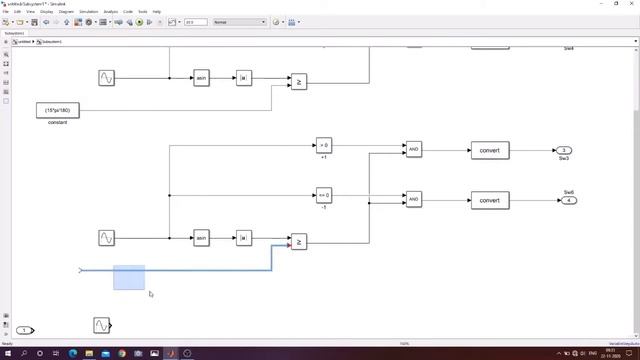
Task: Click the Image icon in left palette
Action: pos(6,92)
